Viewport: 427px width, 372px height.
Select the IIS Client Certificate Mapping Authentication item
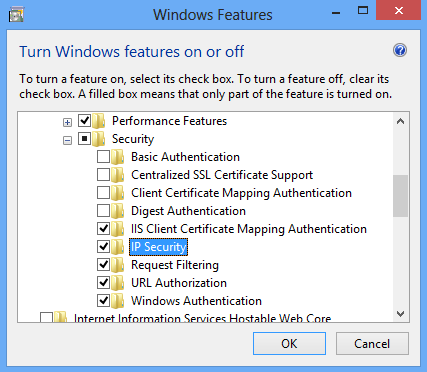click(249, 229)
